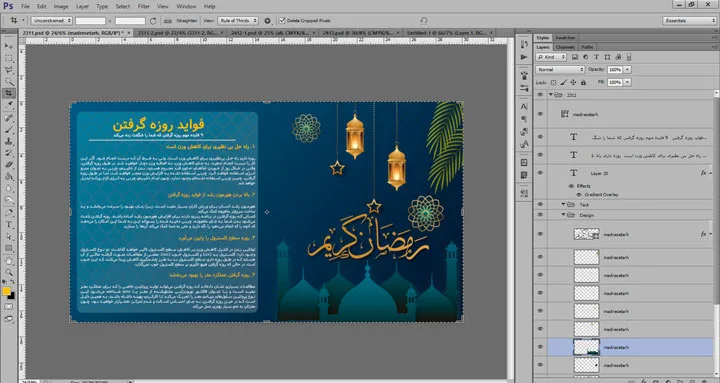Open the Layer menu

tap(82, 6)
